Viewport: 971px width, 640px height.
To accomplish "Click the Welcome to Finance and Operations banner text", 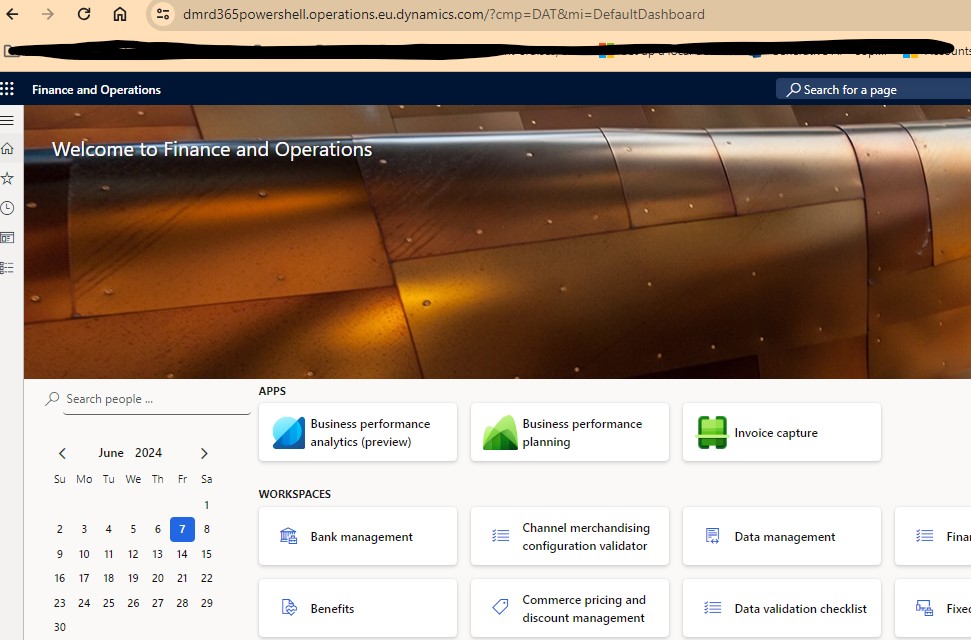I will click(212, 149).
